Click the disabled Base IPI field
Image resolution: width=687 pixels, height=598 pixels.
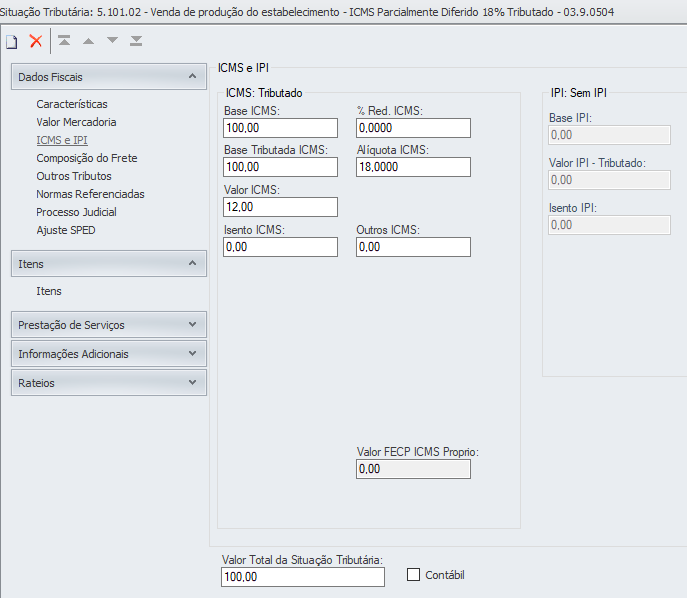[609, 135]
